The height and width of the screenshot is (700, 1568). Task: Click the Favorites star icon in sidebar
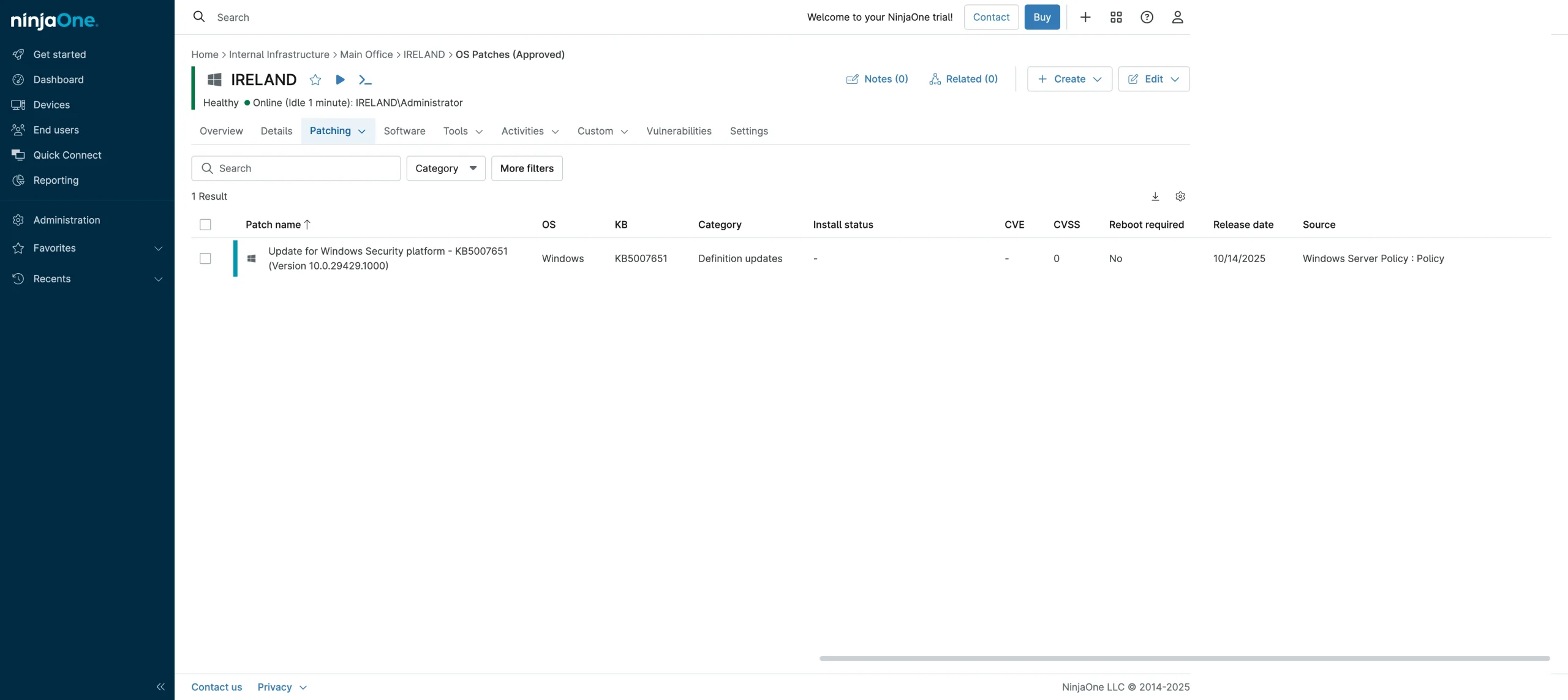(18, 248)
